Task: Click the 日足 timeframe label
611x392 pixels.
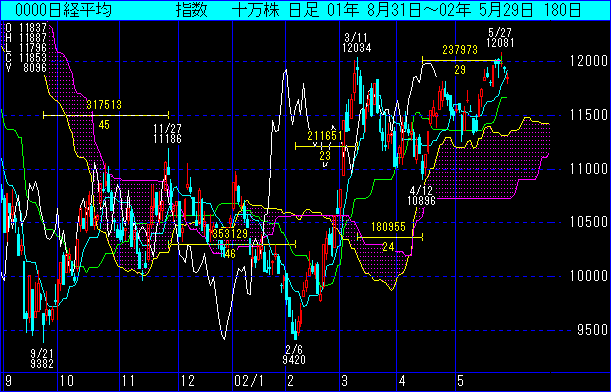Action: coord(304,11)
